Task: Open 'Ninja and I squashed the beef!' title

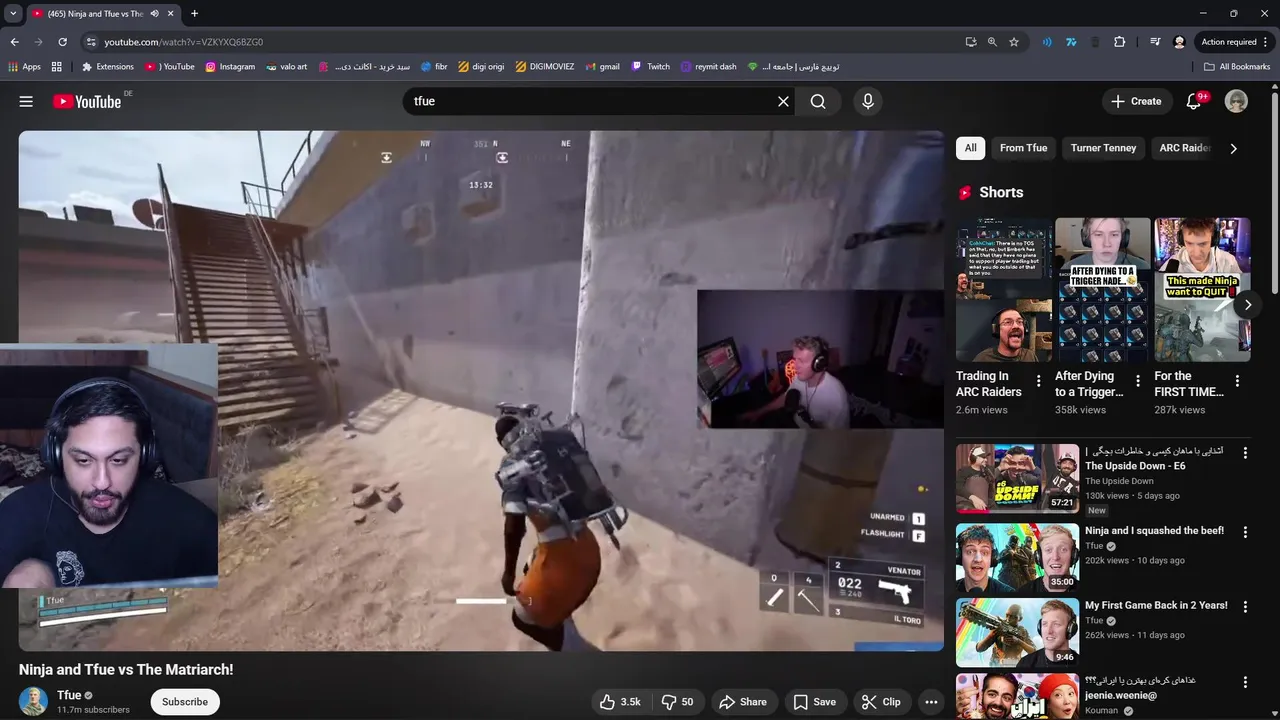Action: click(x=1154, y=531)
